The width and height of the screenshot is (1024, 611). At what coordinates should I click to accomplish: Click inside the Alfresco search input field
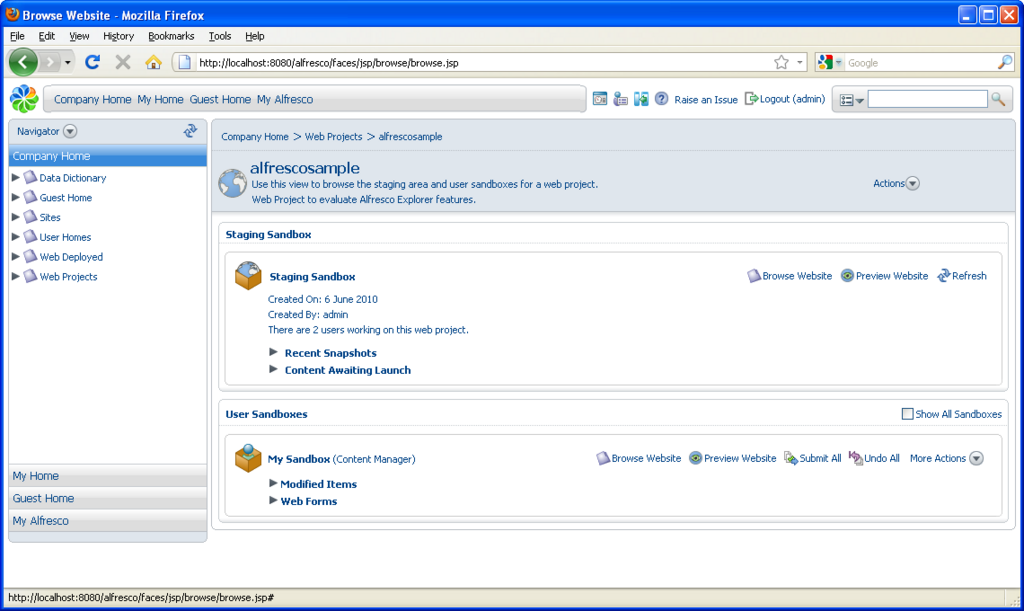(x=927, y=99)
